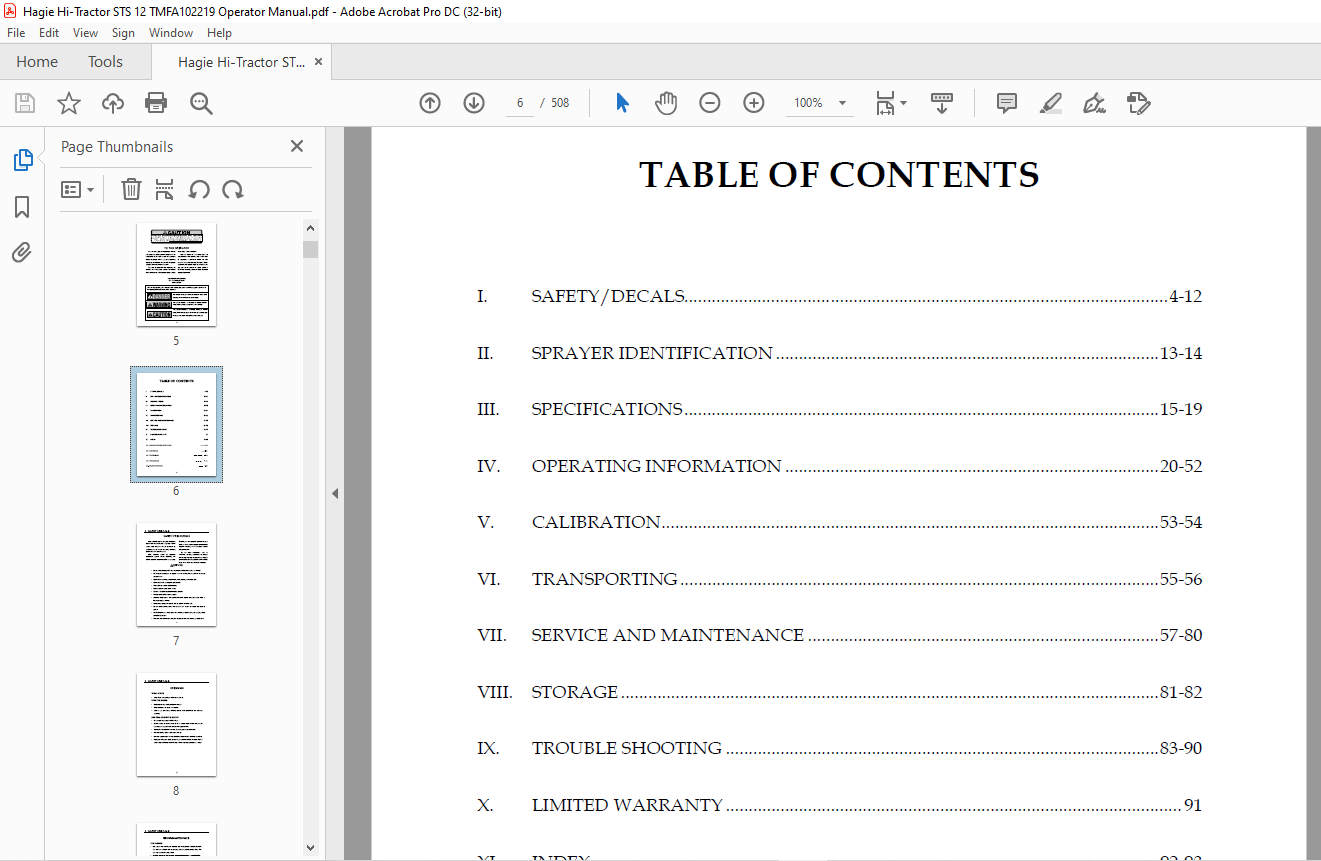
Task: Save the file with the floppy disk icon
Action: pos(25,103)
